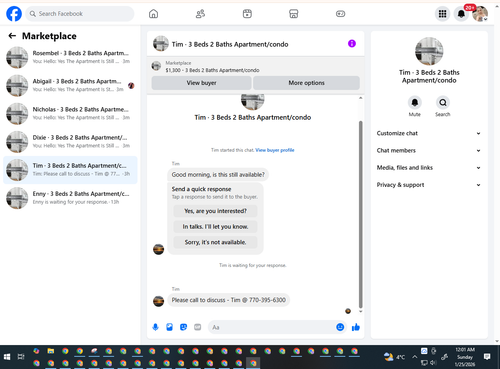
Task: Send a thumbs-up like
Action: click(x=356, y=327)
